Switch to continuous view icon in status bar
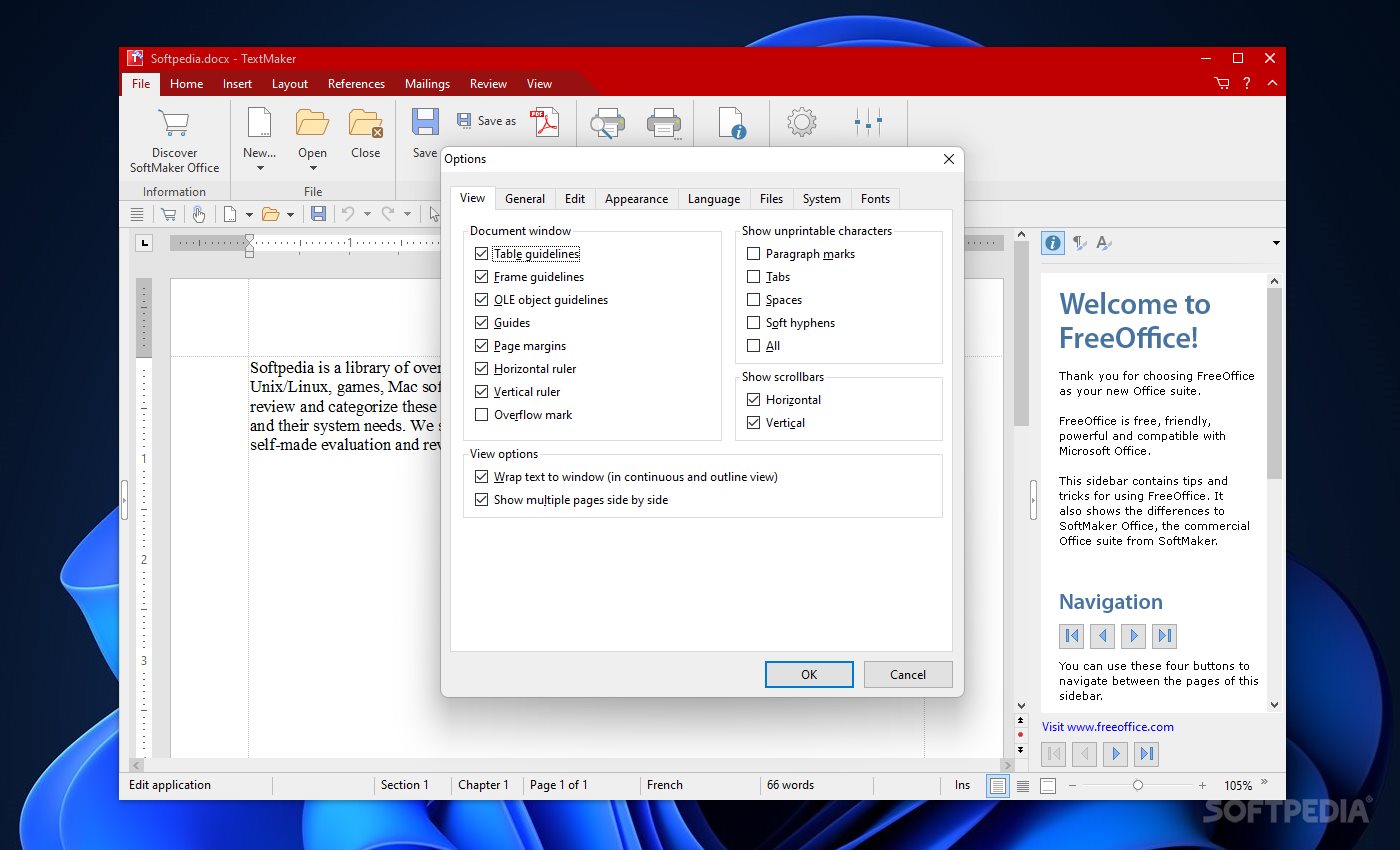 [1023, 785]
